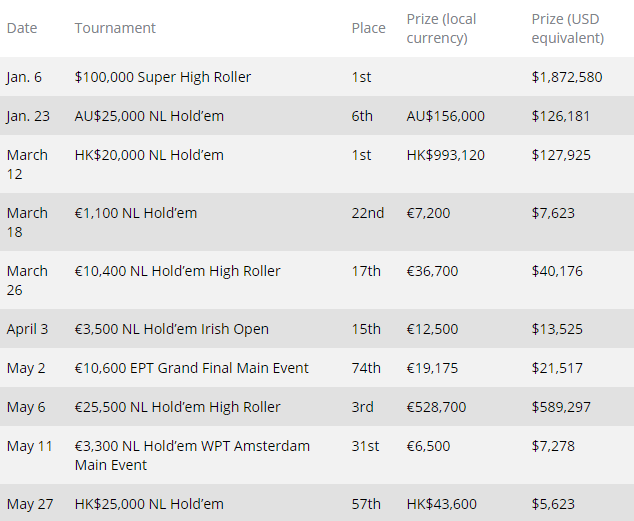634x521 pixels.
Task: Click the Place column header
Action: click(x=368, y=28)
